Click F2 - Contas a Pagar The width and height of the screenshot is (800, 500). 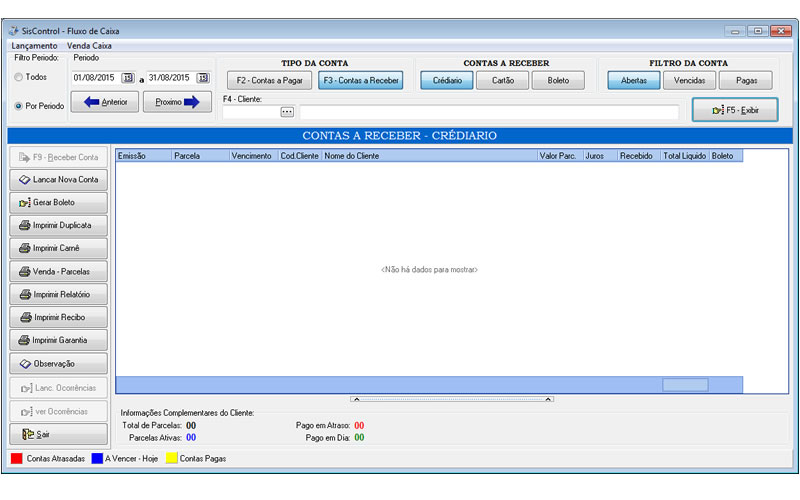(269, 81)
